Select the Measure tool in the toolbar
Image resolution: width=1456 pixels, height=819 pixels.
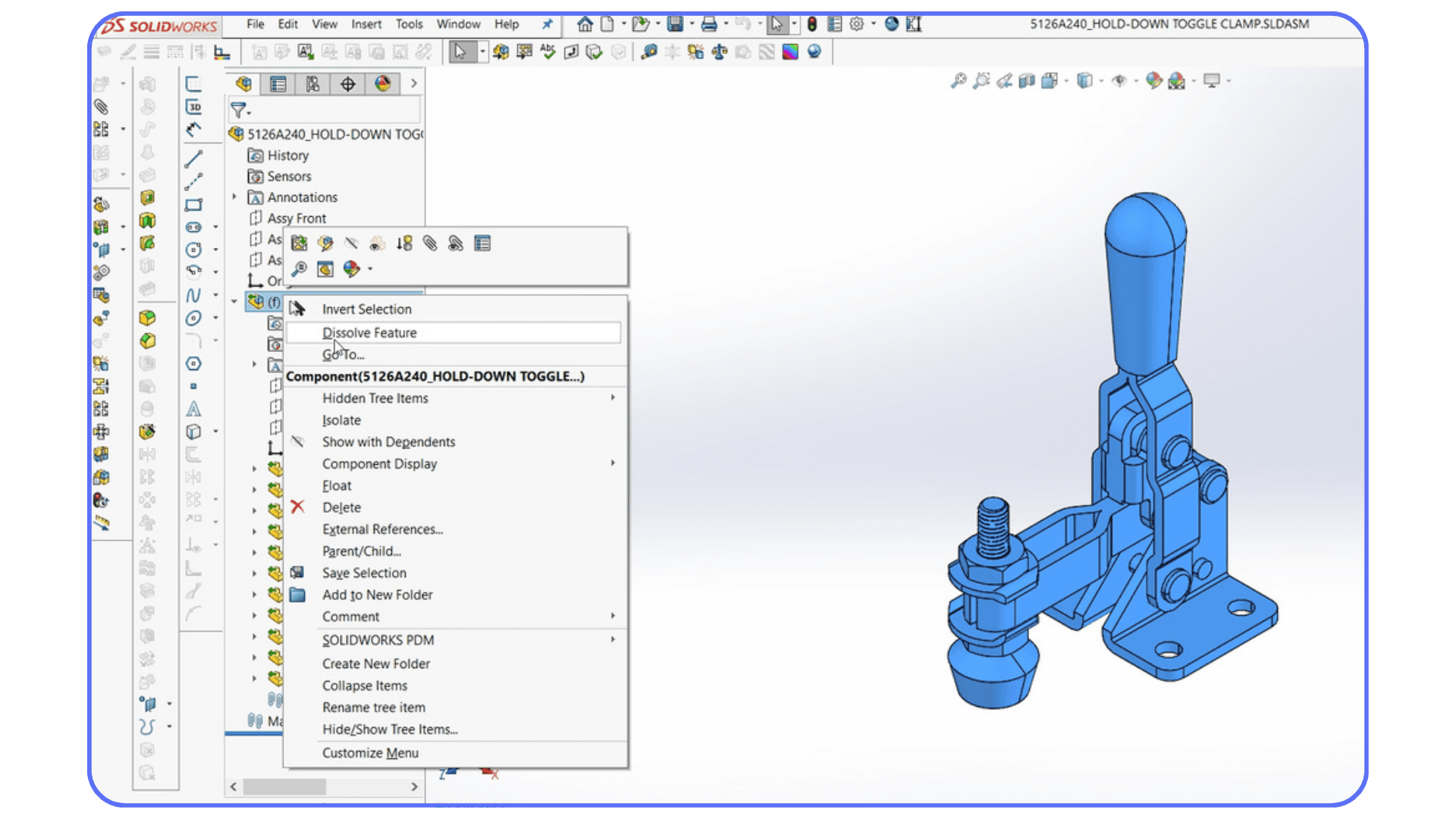click(648, 52)
